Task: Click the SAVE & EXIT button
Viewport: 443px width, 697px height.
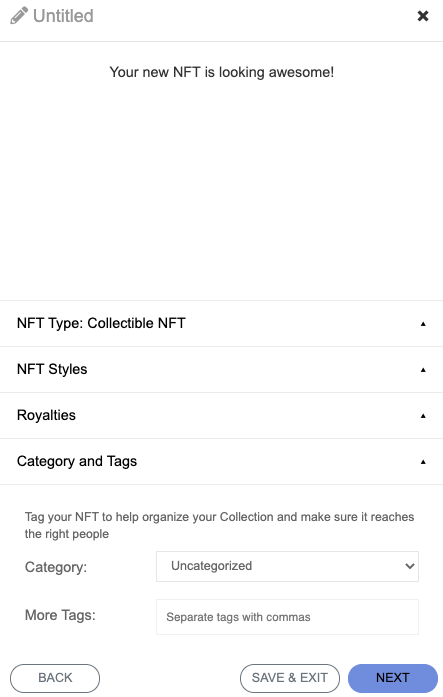Action: click(x=290, y=678)
